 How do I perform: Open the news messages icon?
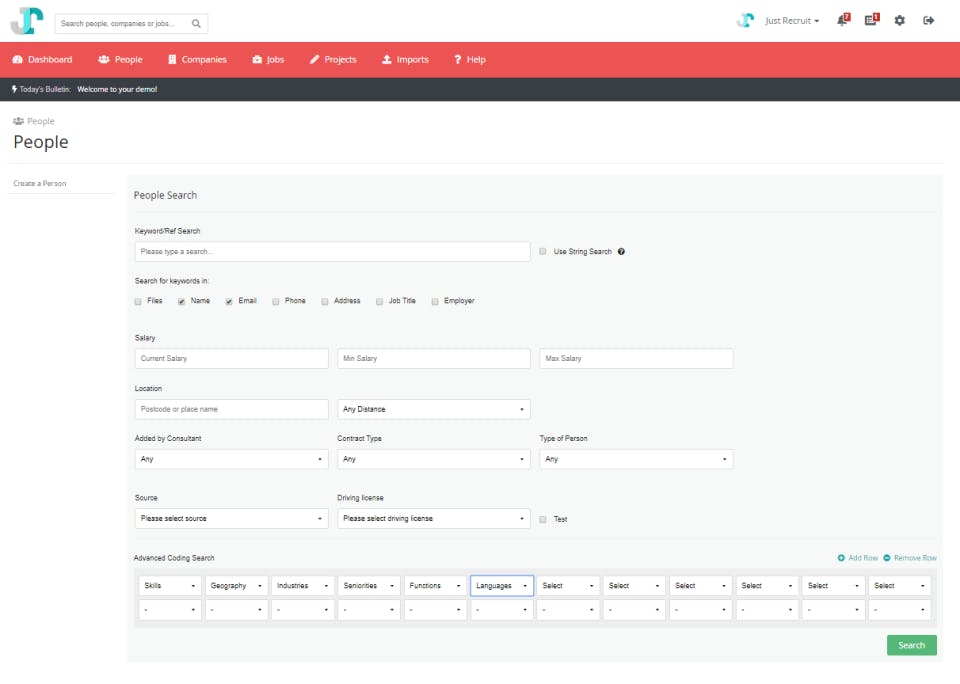(x=872, y=20)
